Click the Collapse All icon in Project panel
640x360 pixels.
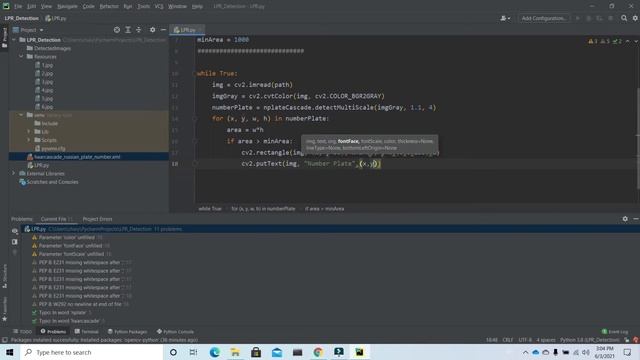(139, 30)
